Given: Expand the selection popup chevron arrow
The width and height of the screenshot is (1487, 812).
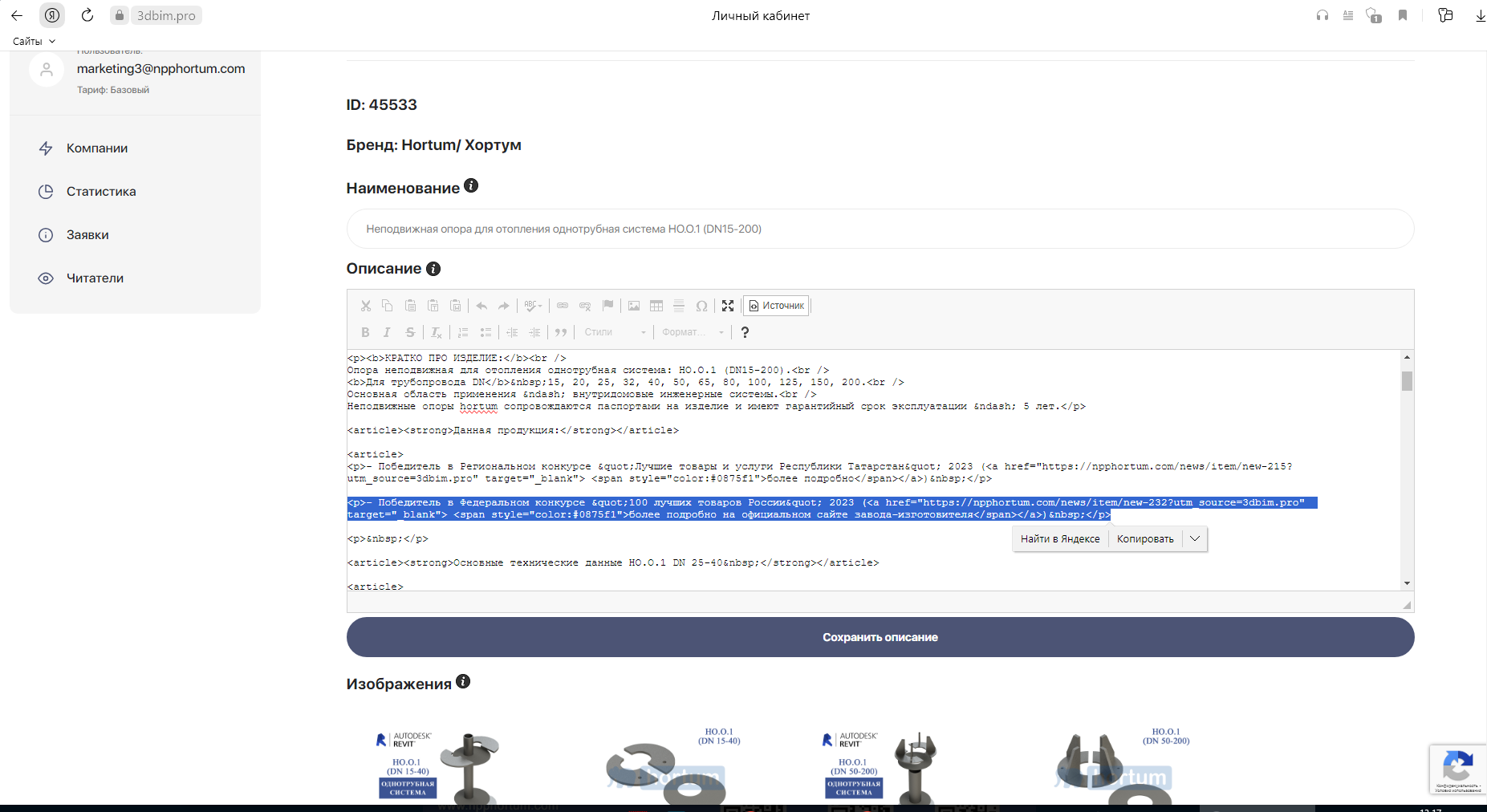Looking at the screenshot, I should (1195, 539).
